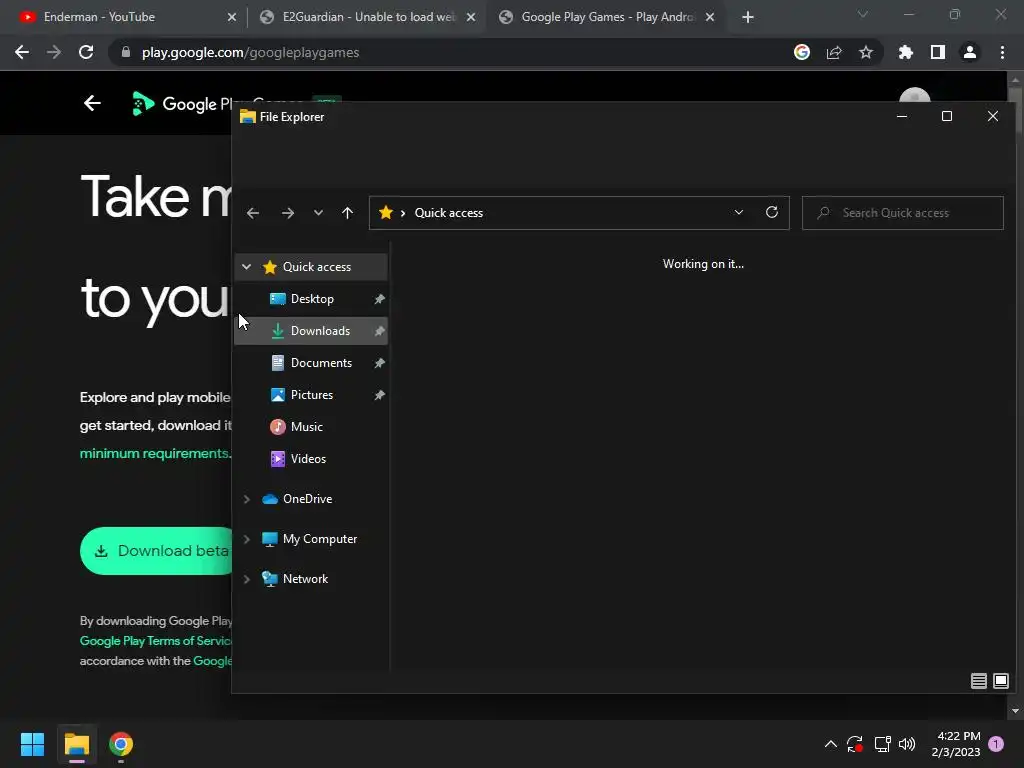This screenshot has width=1024, height=768.
Task: Open Chrome profile menu
Action: tap(970, 52)
